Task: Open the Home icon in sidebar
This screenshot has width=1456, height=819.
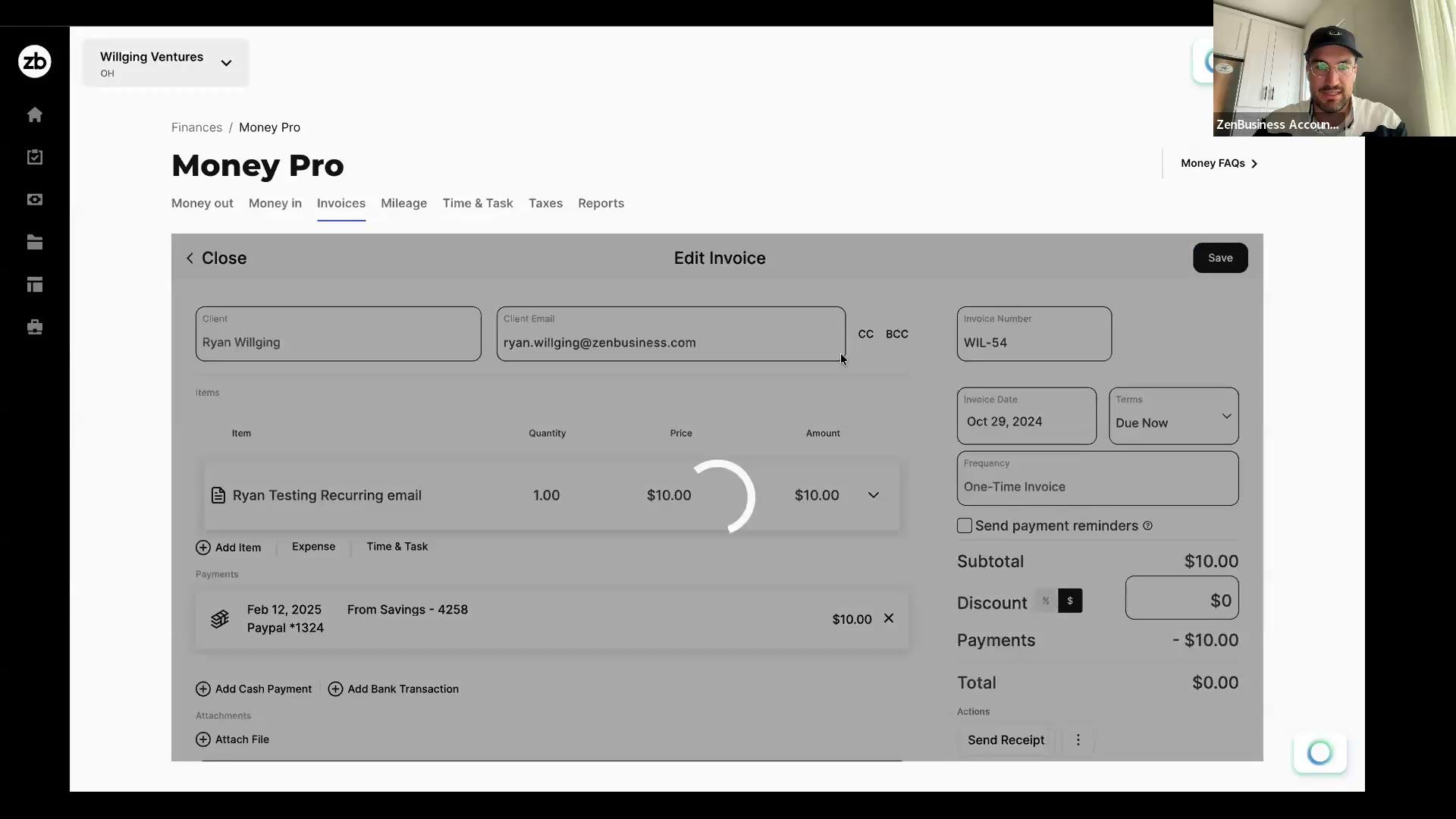Action: pyautogui.click(x=35, y=115)
